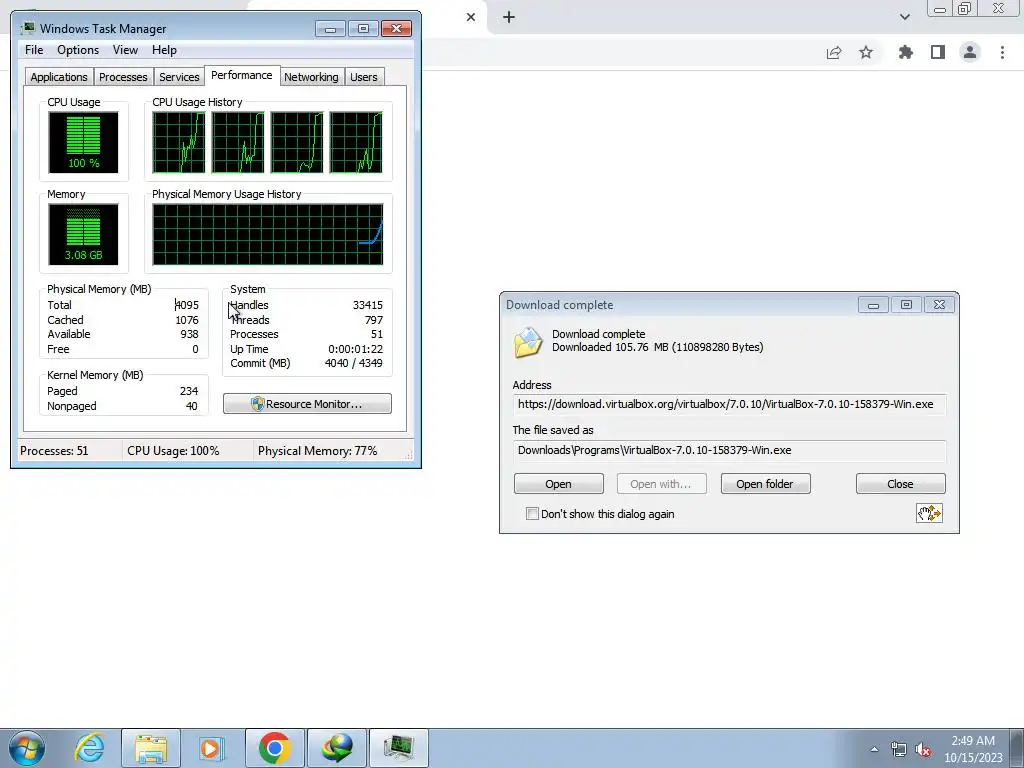Open Chrome tab search dropdown

click(904, 17)
